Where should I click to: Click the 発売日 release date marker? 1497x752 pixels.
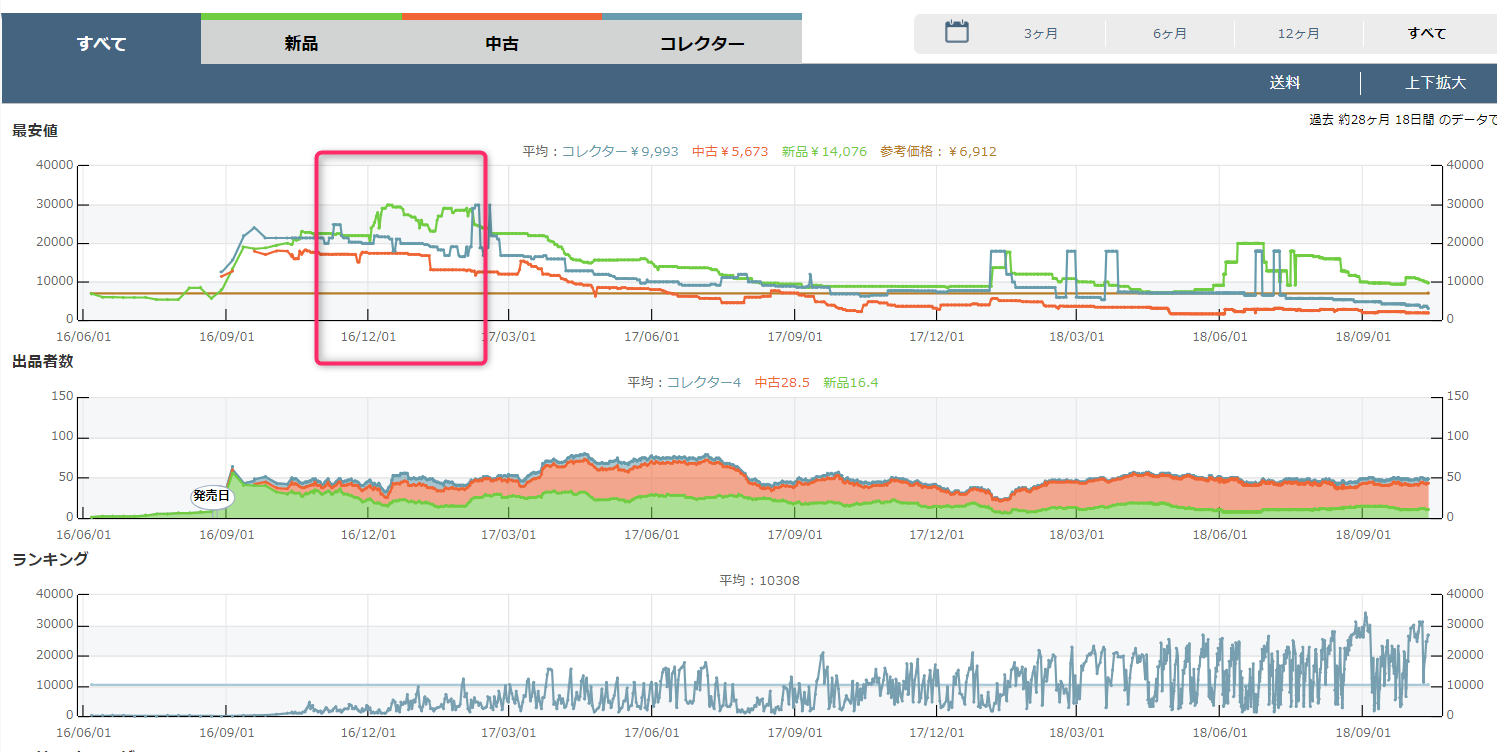[211, 495]
